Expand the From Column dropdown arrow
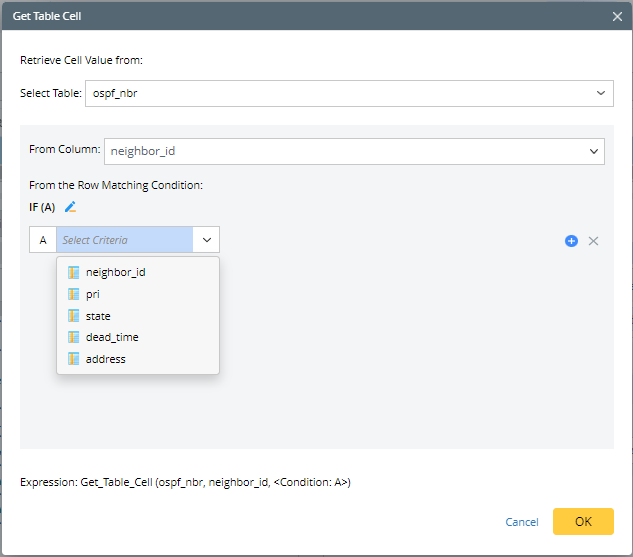The image size is (633, 557). (x=593, y=151)
